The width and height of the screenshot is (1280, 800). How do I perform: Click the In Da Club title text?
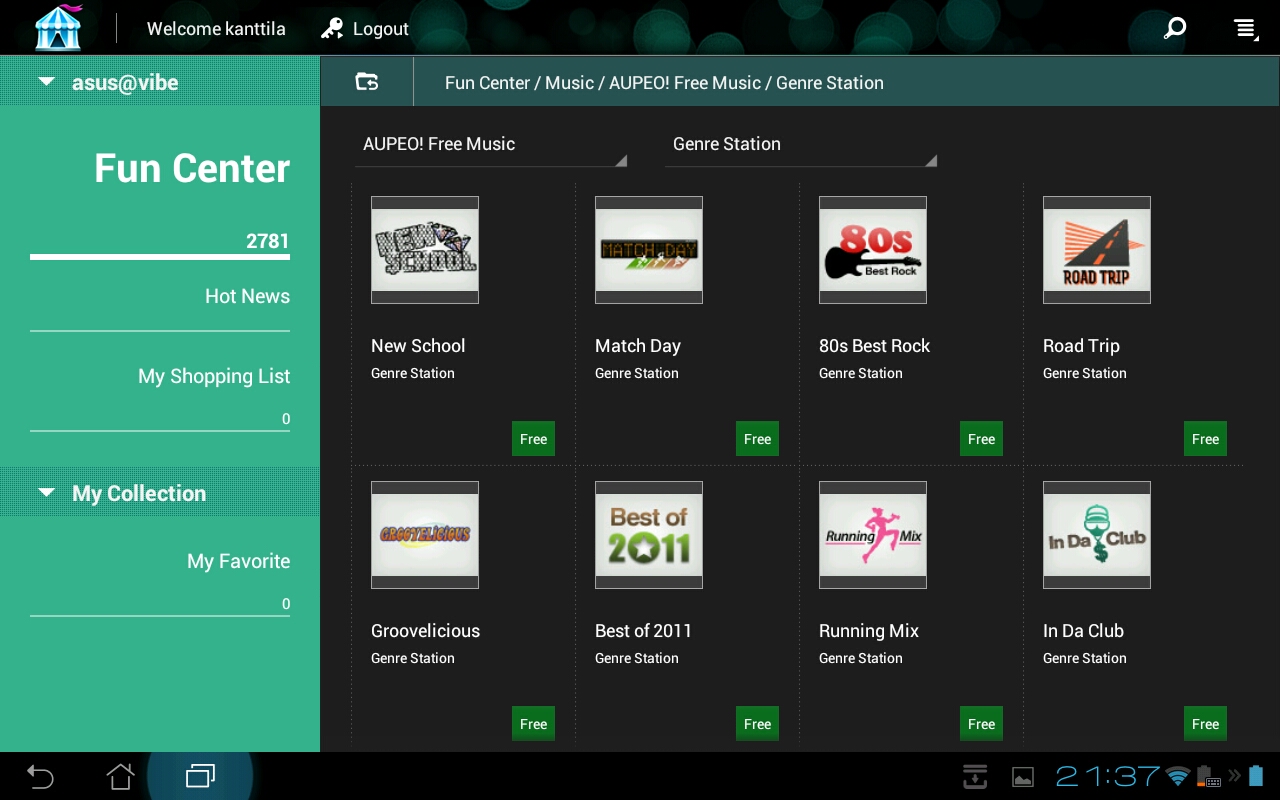pos(1083,631)
